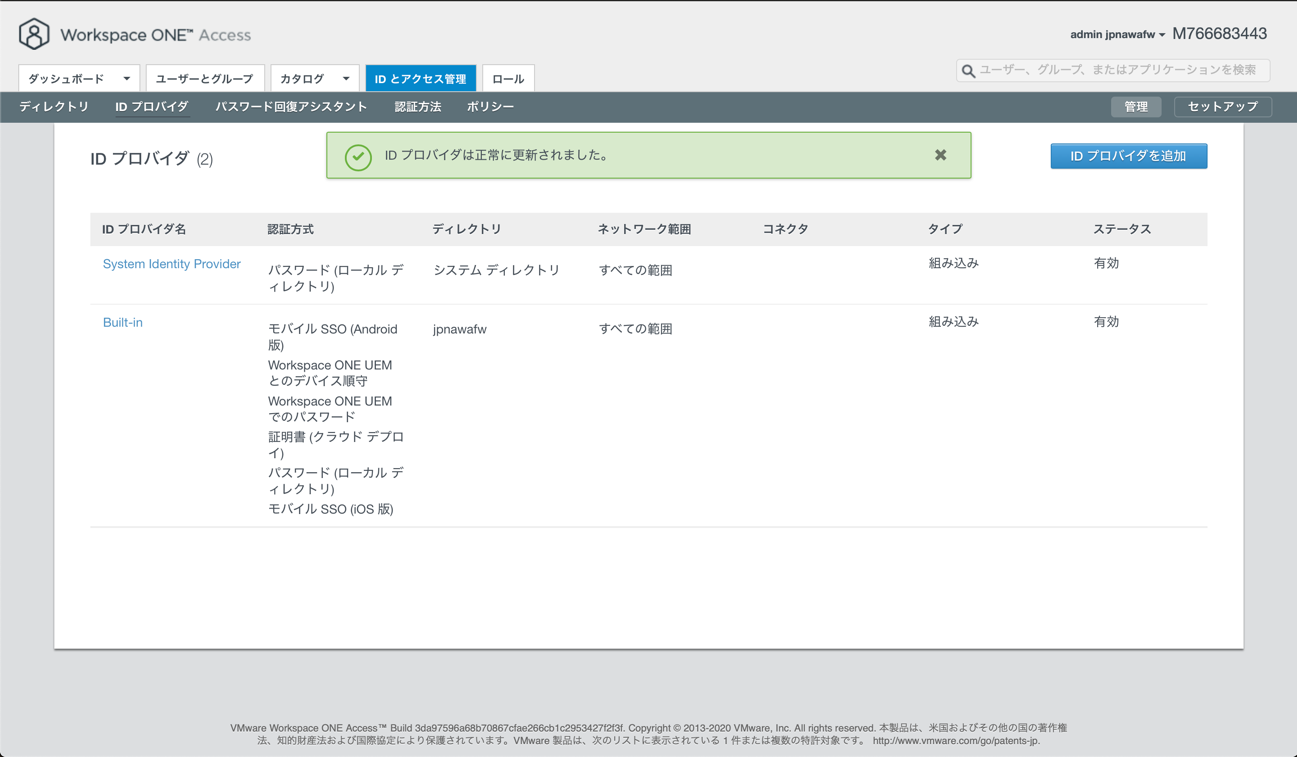1297x757 pixels.
Task: Select the ID とアクセス管理 tab
Action: click(421, 78)
